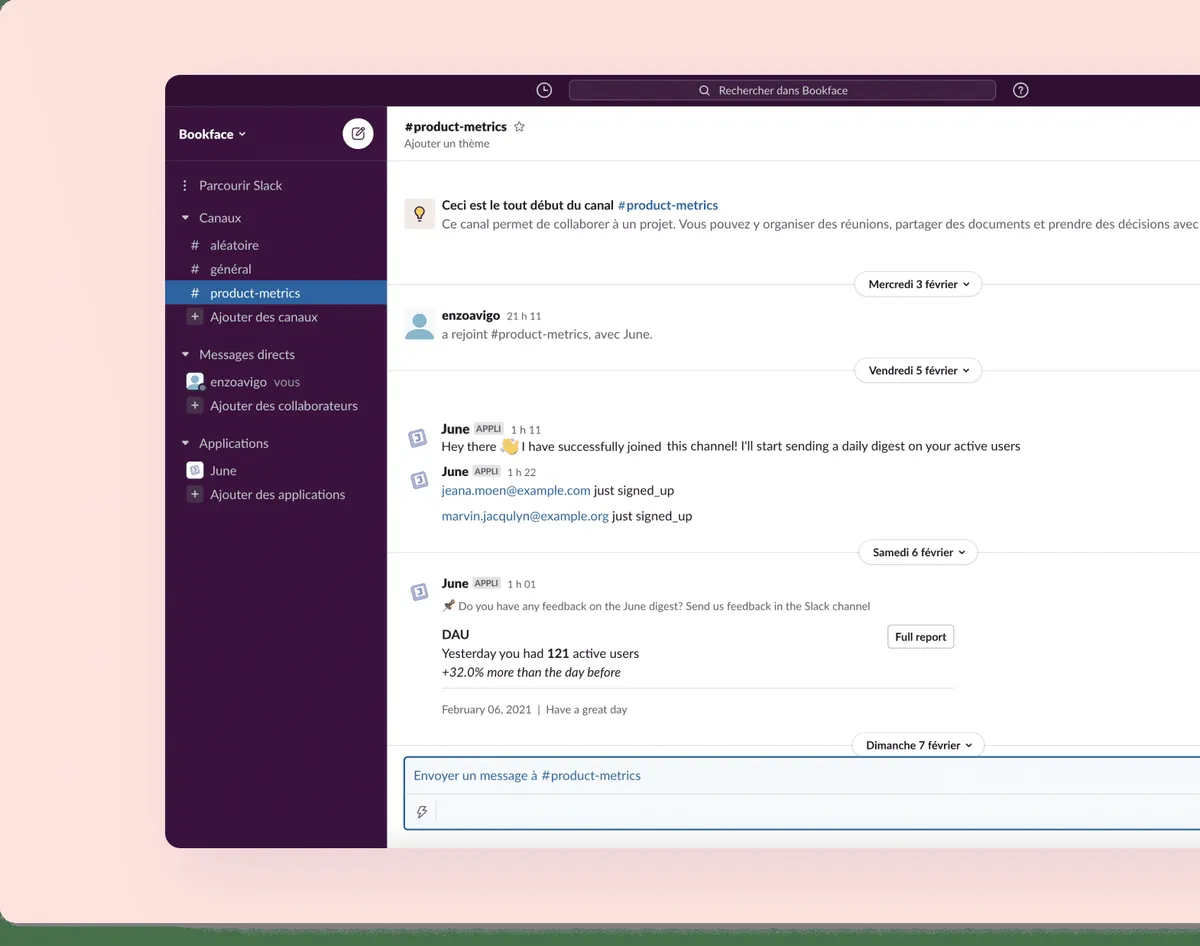Collapse the Canaux section
This screenshot has width=1200, height=946.
coord(185,218)
